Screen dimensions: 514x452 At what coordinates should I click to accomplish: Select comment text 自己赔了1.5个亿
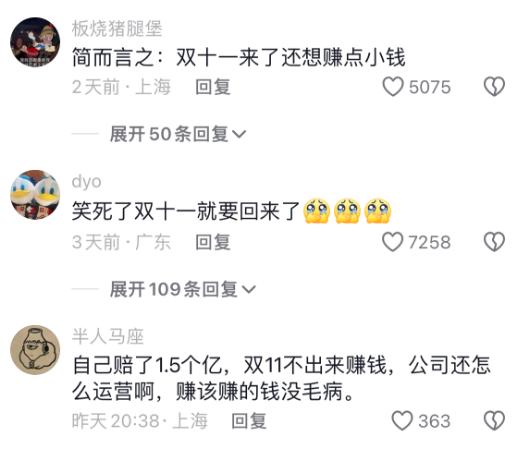pos(147,365)
